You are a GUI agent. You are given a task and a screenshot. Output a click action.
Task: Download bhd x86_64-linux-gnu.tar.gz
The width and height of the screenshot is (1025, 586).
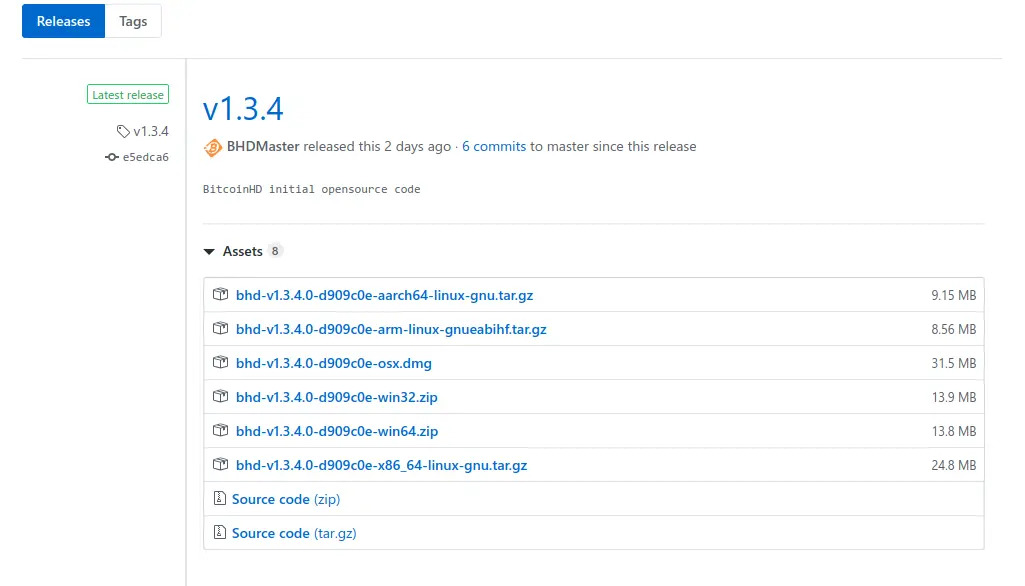(382, 465)
